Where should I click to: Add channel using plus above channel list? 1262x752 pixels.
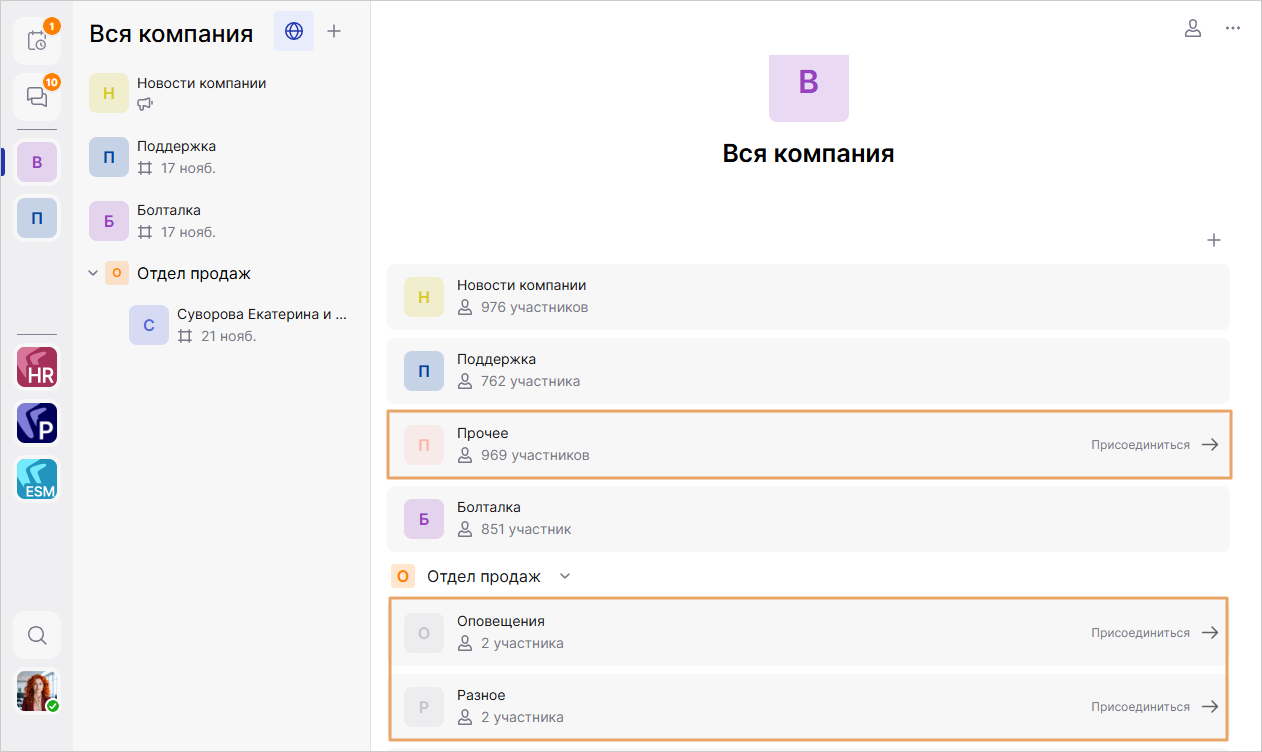coord(1214,240)
